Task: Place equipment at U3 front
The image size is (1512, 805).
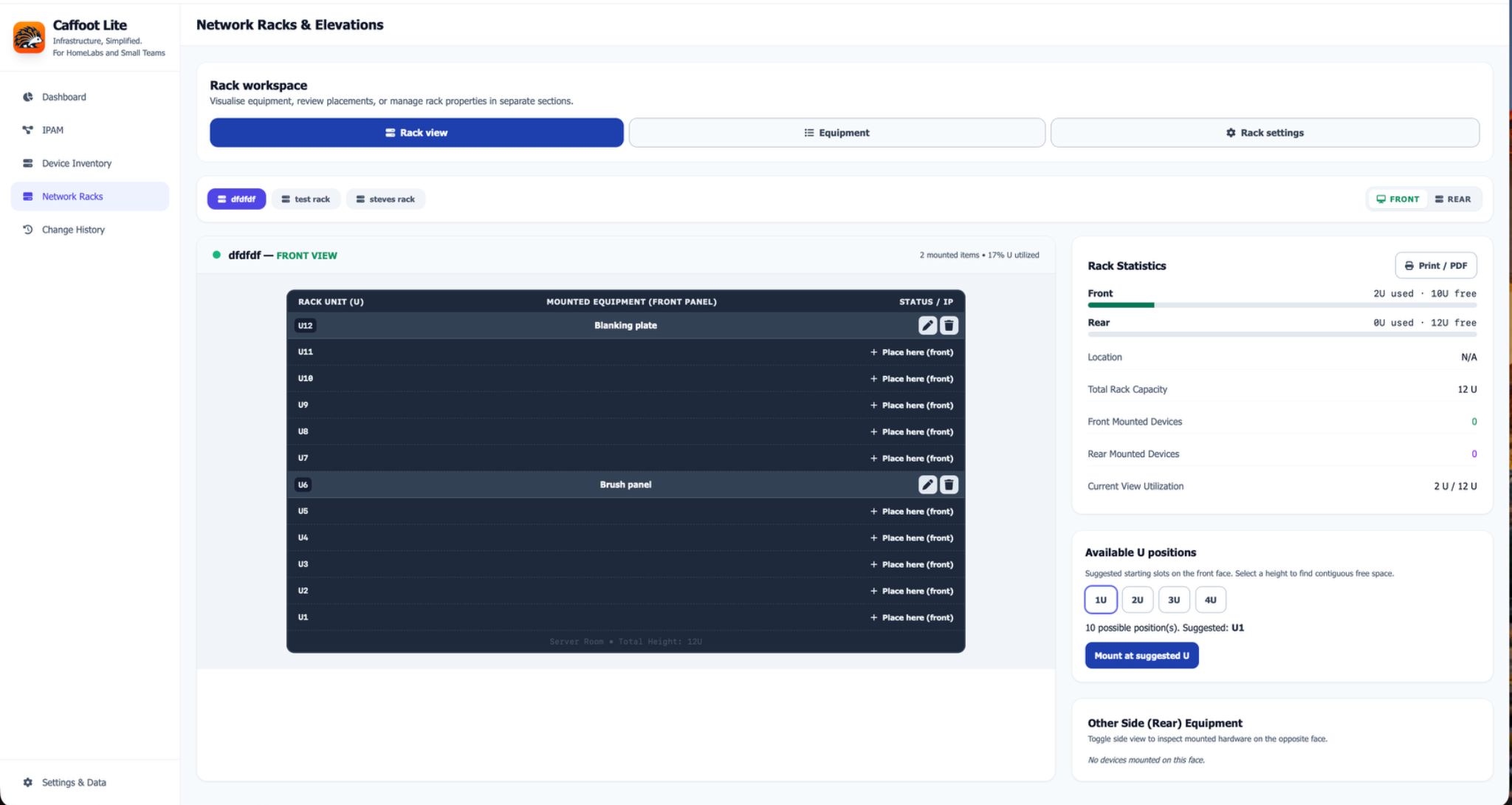Action: coord(911,564)
